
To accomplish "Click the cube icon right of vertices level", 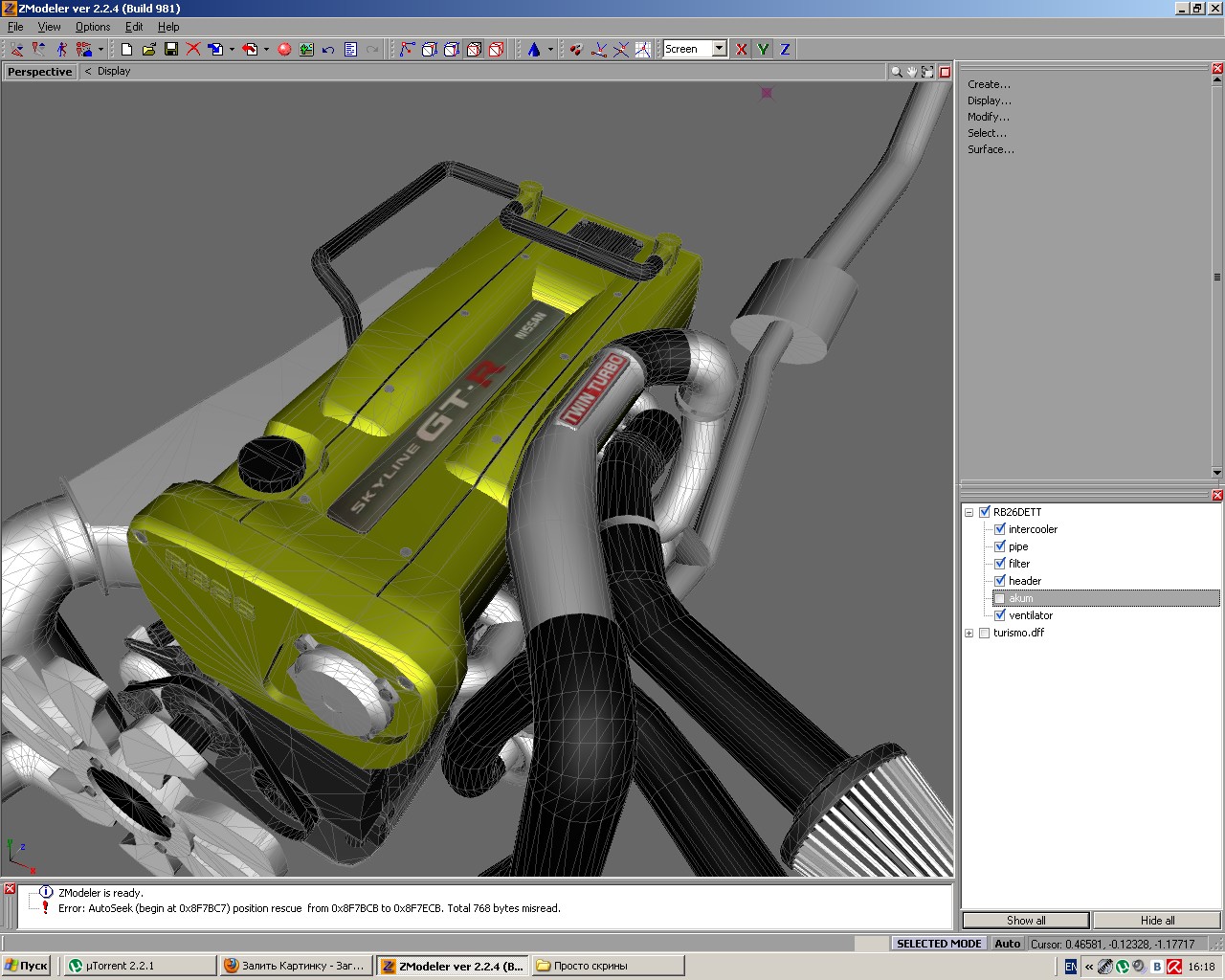I will click(x=430, y=49).
